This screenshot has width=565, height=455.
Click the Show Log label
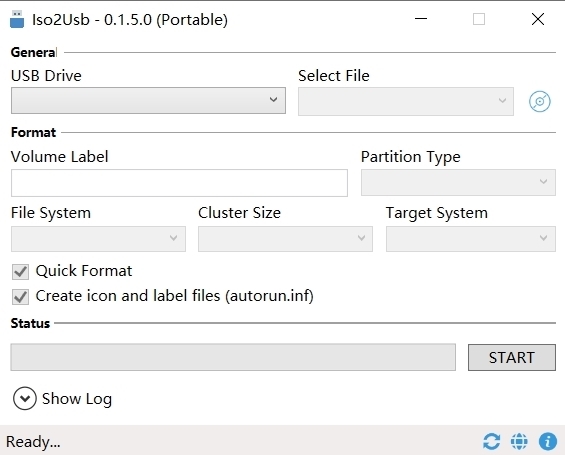[77, 399]
